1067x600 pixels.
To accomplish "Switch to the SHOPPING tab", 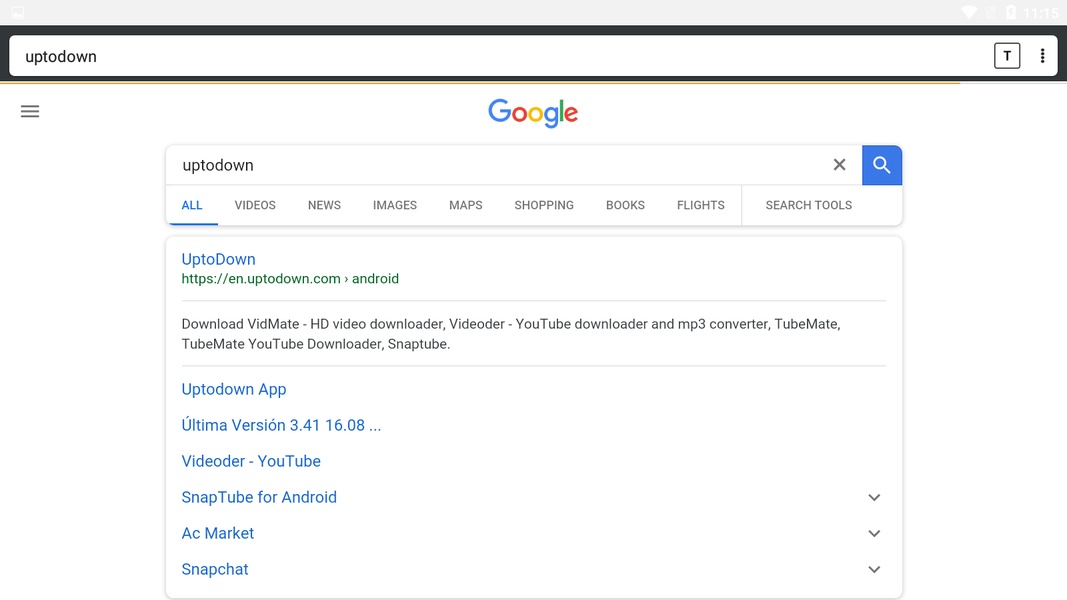I will 544,205.
